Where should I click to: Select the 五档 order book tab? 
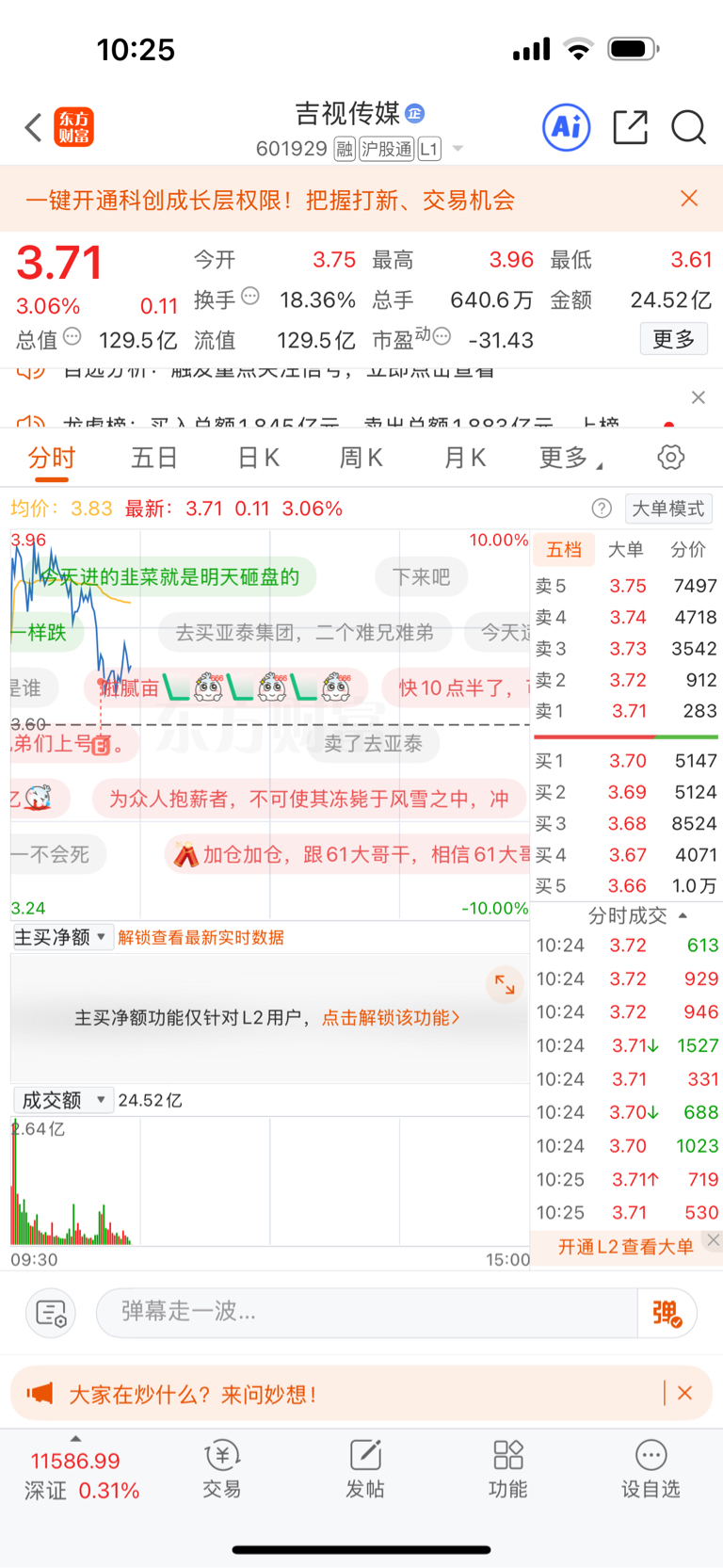564,550
